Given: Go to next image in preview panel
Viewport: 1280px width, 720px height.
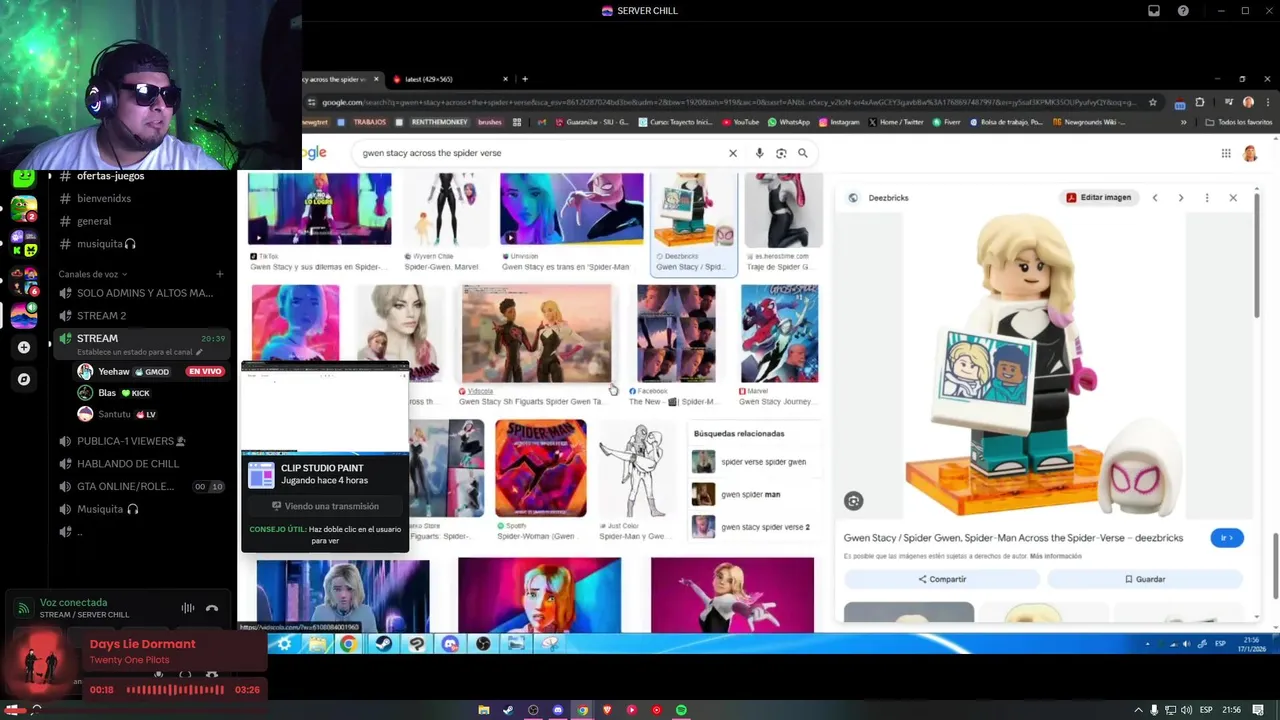Looking at the screenshot, I should (x=1181, y=198).
